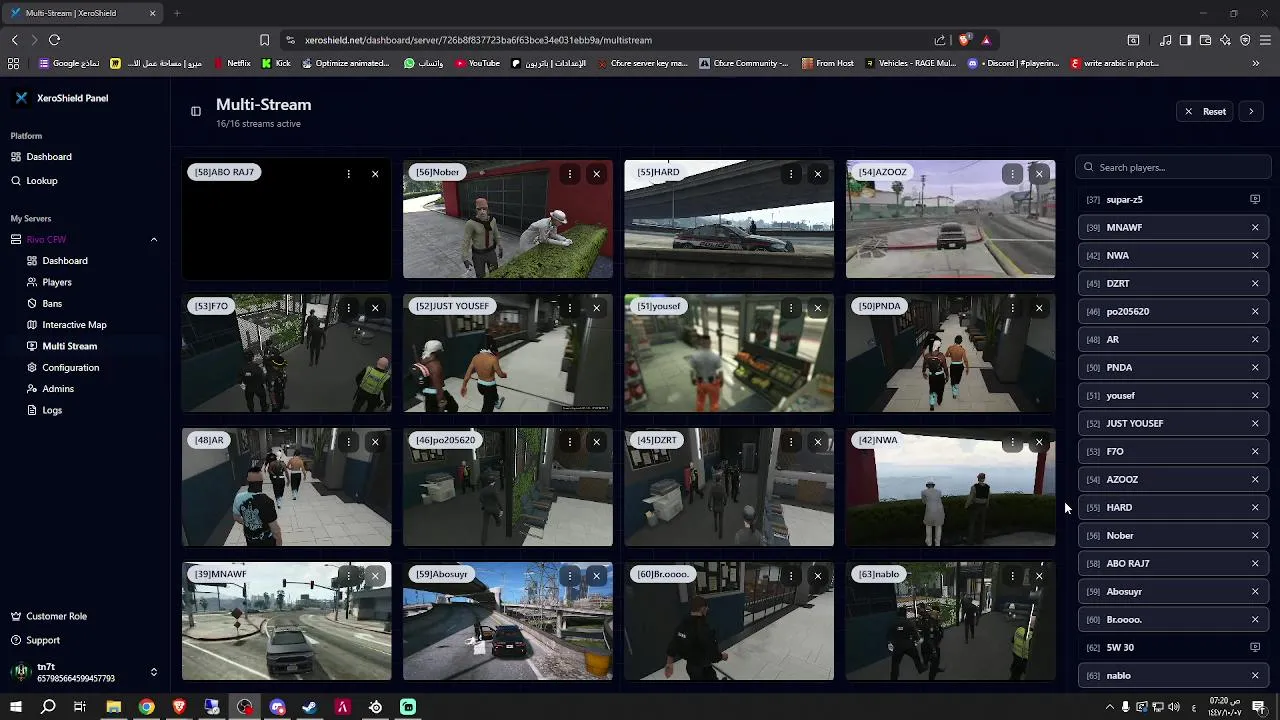Open three-dot menu on [48]AR stream
The height and width of the screenshot is (720, 1280).
(x=348, y=442)
